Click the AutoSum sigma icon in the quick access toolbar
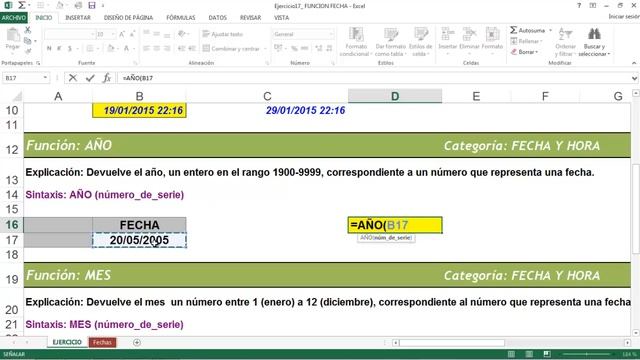Viewport: 640px width, 360px height. tap(22, 5)
